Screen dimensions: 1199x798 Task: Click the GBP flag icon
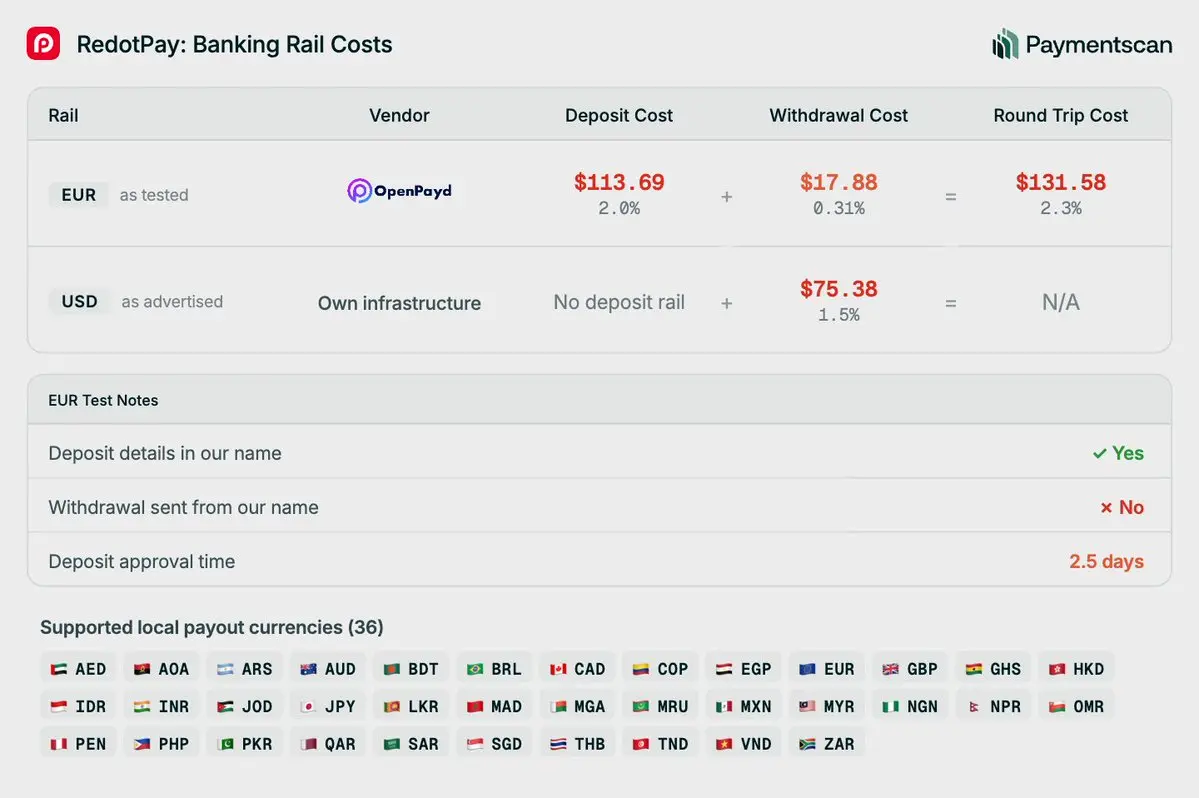[x=891, y=669]
